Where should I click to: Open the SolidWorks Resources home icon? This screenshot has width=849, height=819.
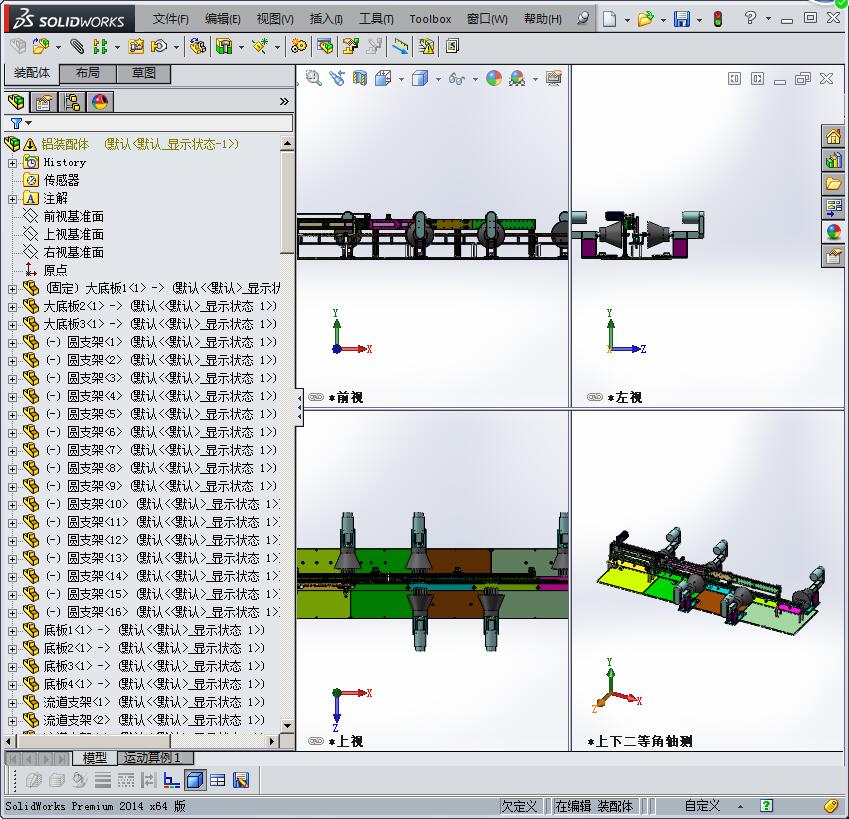coord(833,136)
